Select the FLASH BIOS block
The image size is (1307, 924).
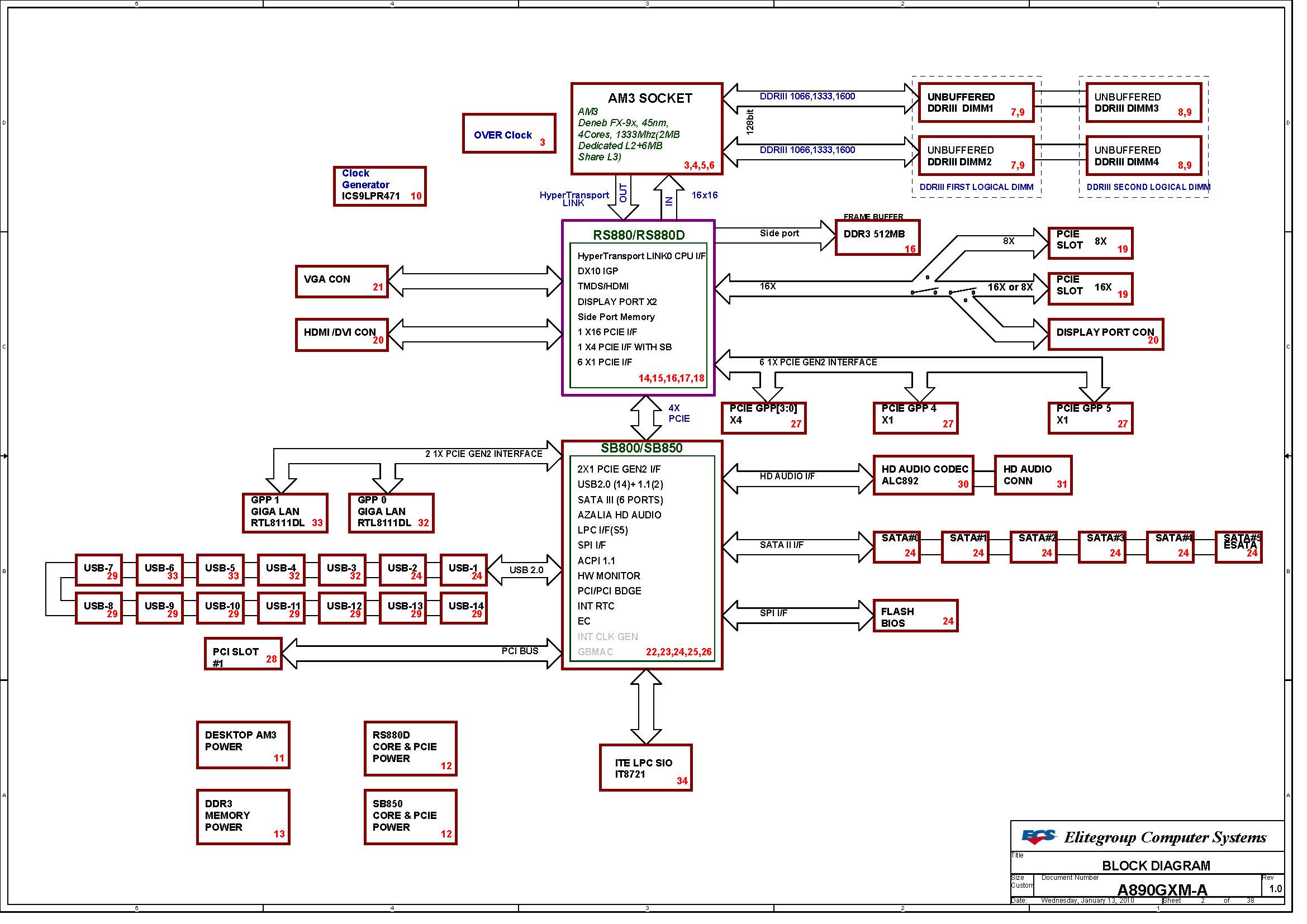pyautogui.click(x=915, y=616)
